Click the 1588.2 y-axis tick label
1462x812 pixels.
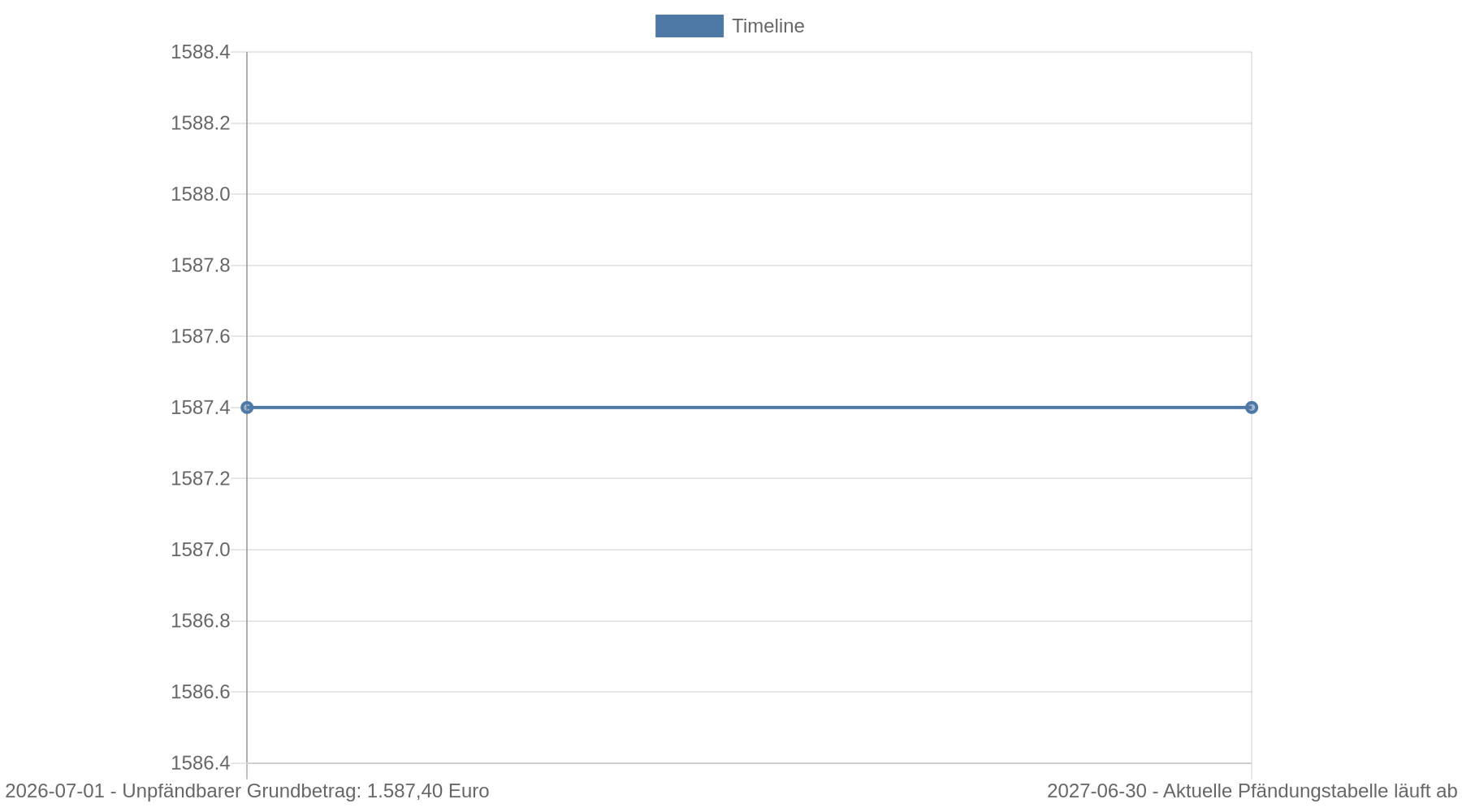[x=201, y=123]
